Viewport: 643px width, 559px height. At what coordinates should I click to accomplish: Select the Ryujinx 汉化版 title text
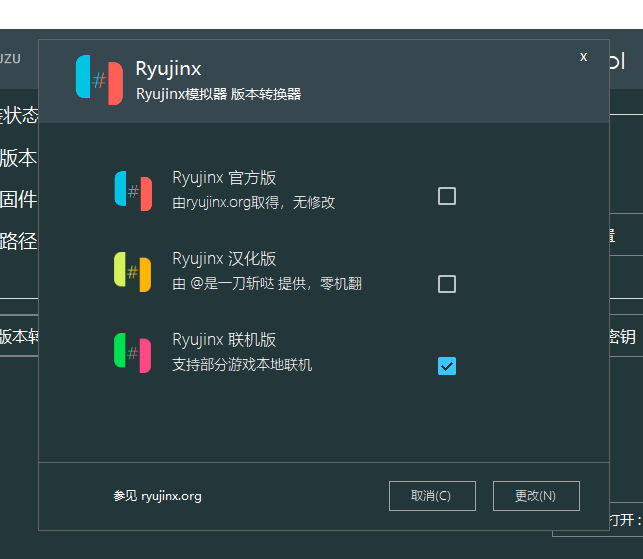pyautogui.click(x=224, y=259)
